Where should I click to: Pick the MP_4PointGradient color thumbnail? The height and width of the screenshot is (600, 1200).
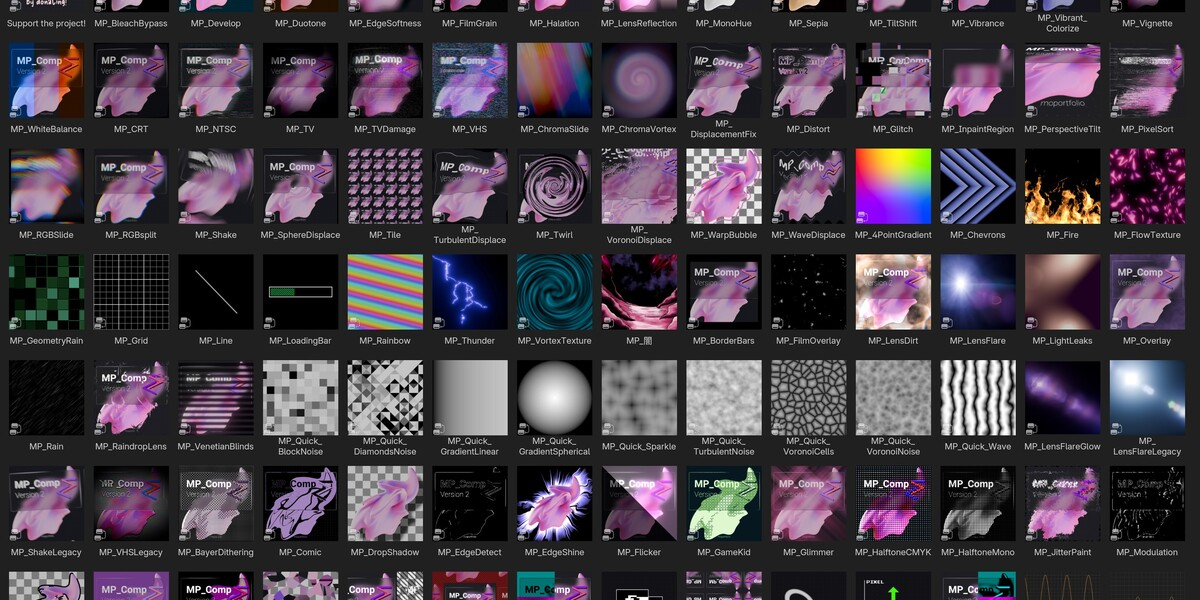pyautogui.click(x=893, y=186)
